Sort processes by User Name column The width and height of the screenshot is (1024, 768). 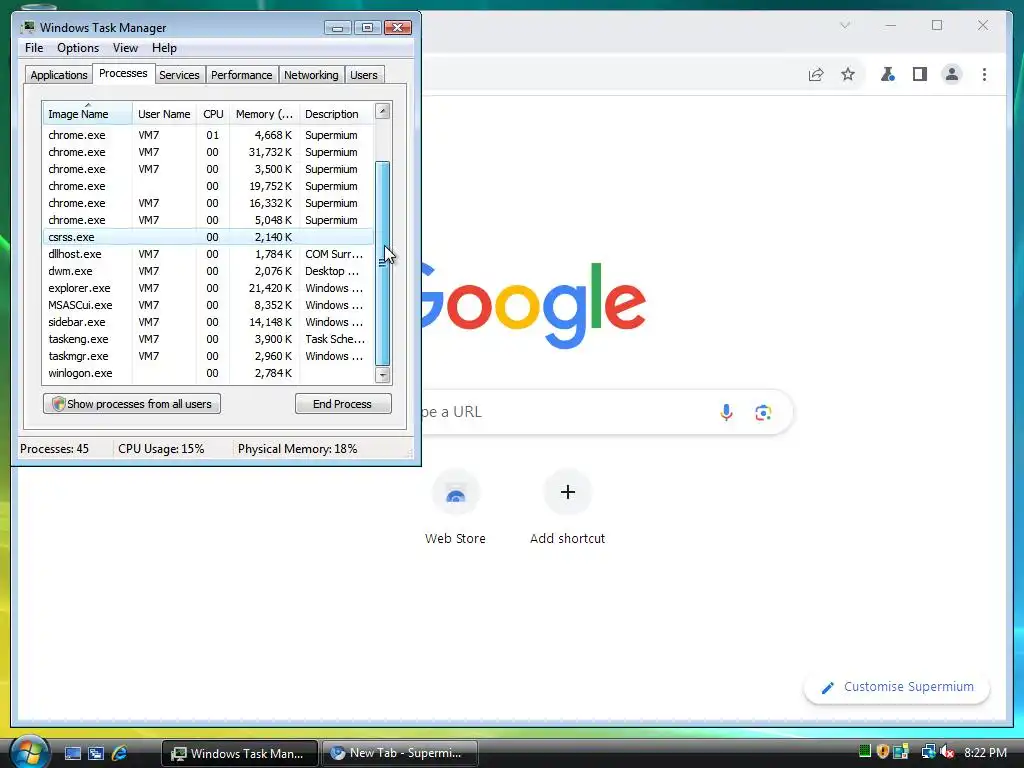pyautogui.click(x=164, y=114)
